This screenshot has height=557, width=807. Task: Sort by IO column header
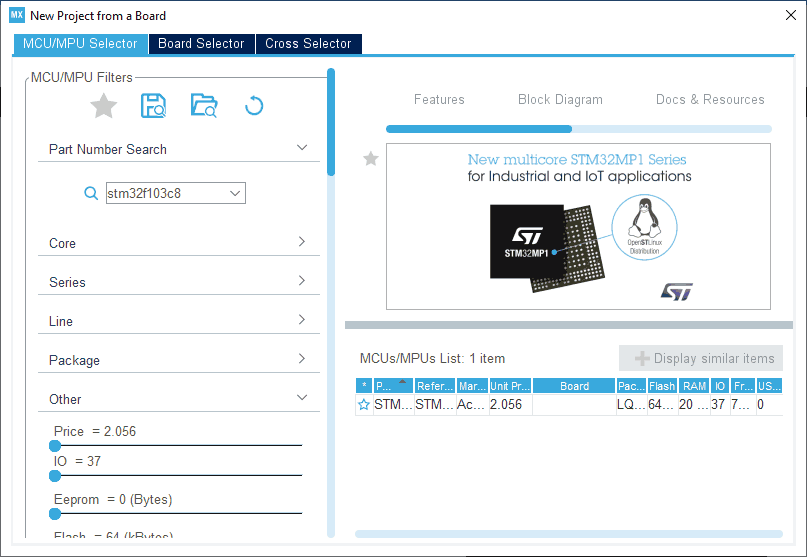coord(720,386)
